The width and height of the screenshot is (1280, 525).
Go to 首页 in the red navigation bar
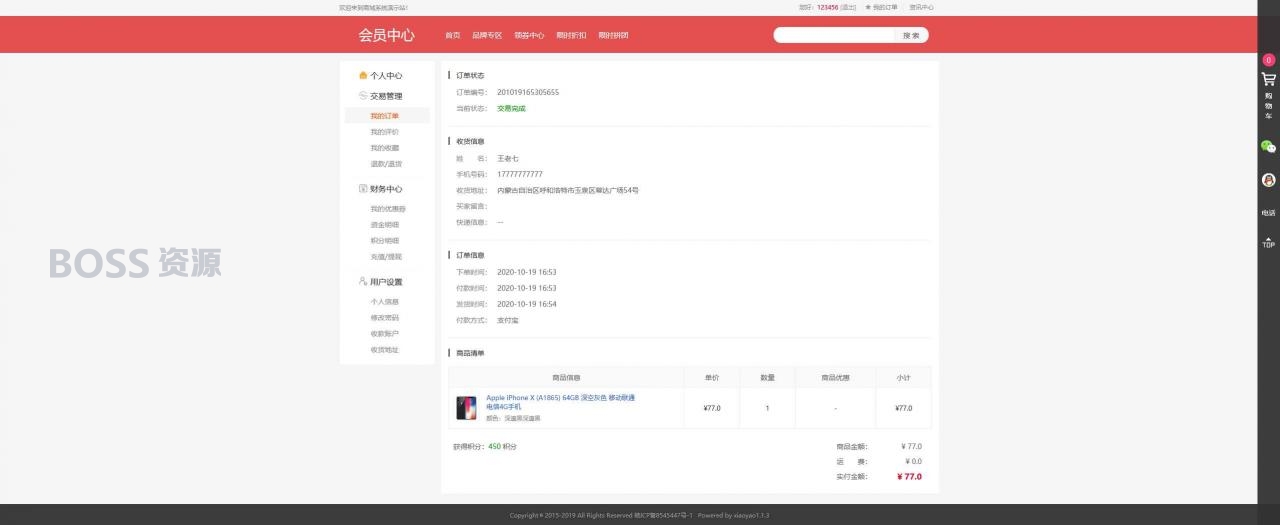point(453,35)
